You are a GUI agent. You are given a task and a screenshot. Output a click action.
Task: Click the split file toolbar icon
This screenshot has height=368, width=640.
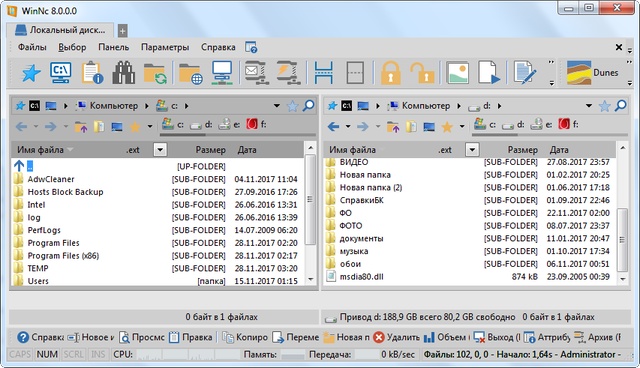point(324,73)
